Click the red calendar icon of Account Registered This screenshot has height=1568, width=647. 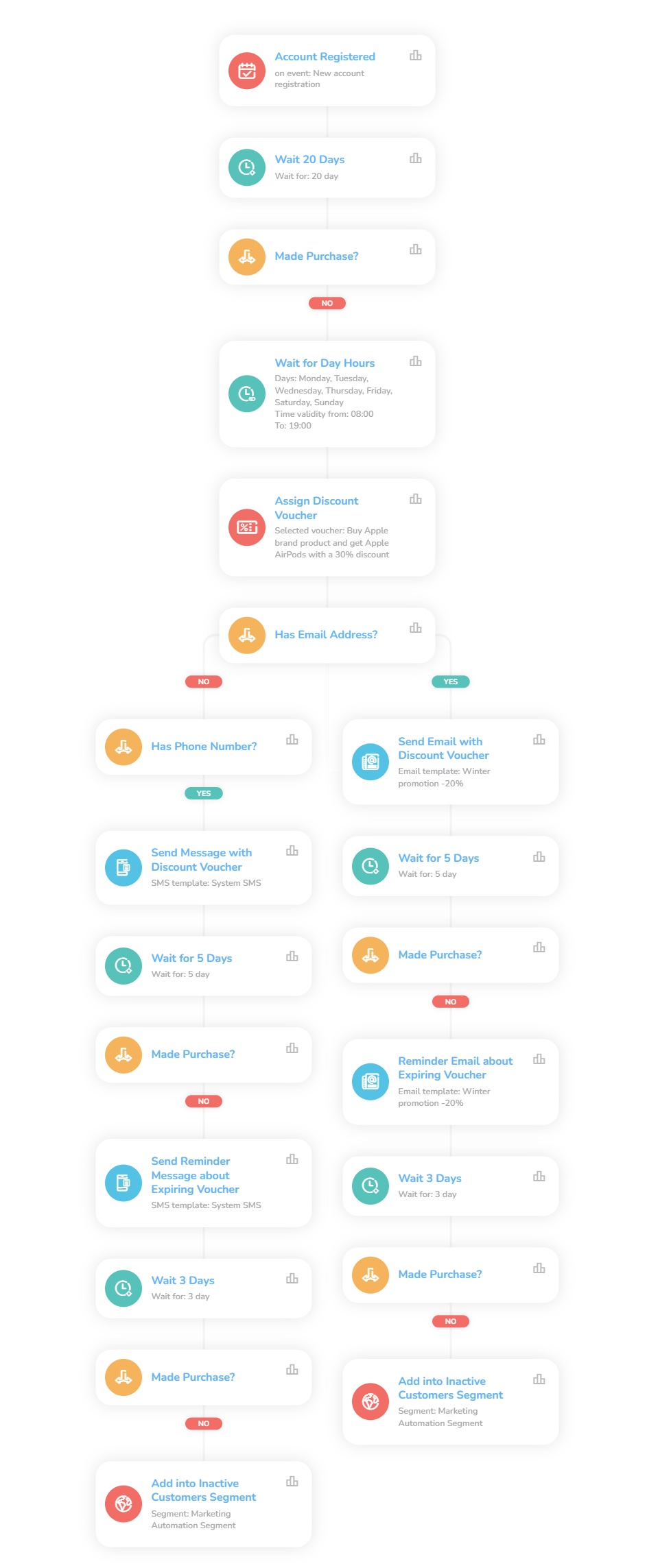click(x=247, y=71)
